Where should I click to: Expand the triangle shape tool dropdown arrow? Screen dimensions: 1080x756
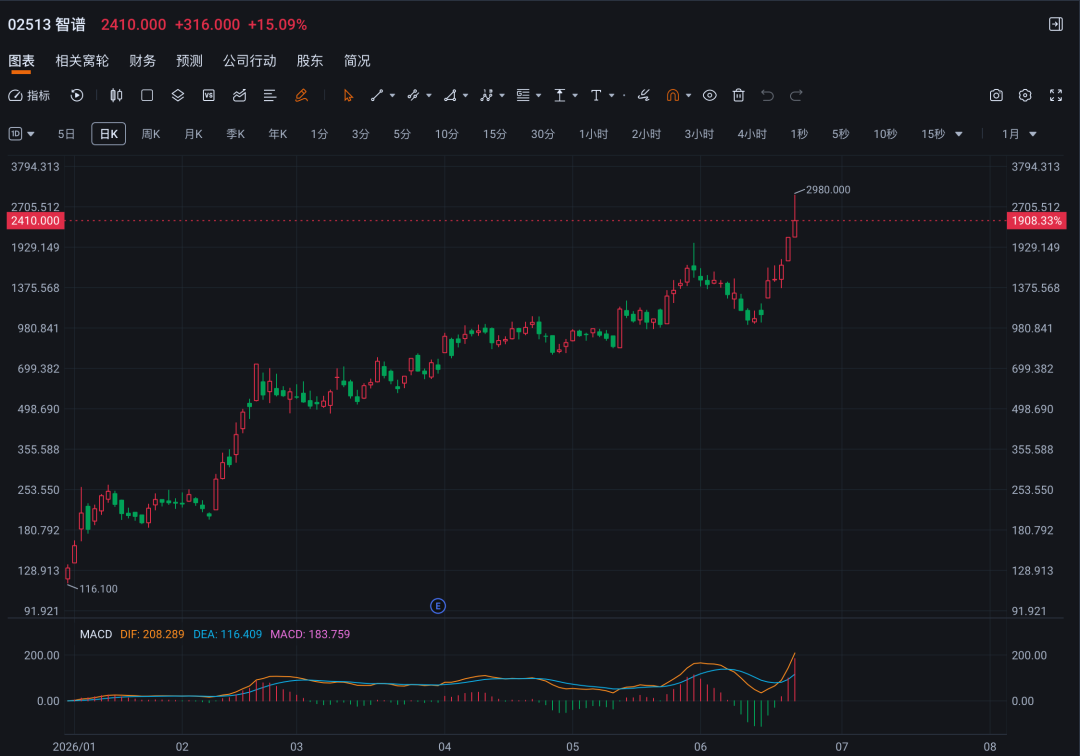[466, 96]
